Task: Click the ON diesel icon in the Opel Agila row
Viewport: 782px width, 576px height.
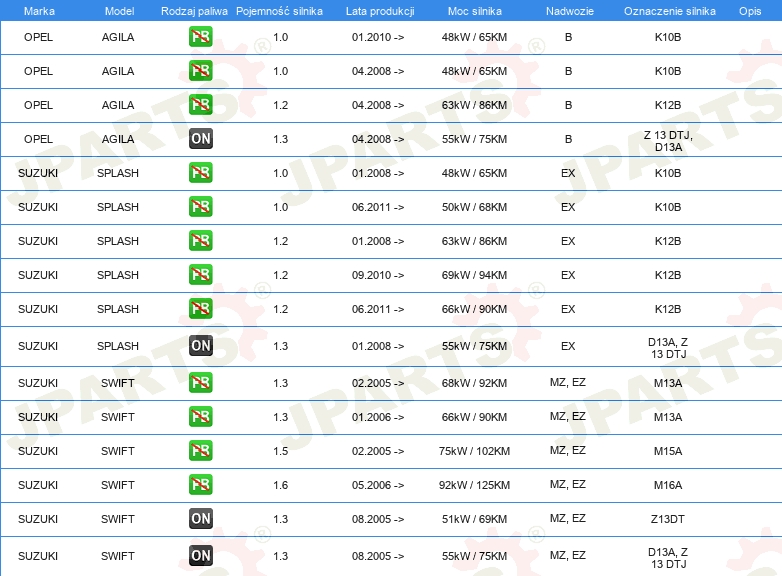Action: pos(200,139)
